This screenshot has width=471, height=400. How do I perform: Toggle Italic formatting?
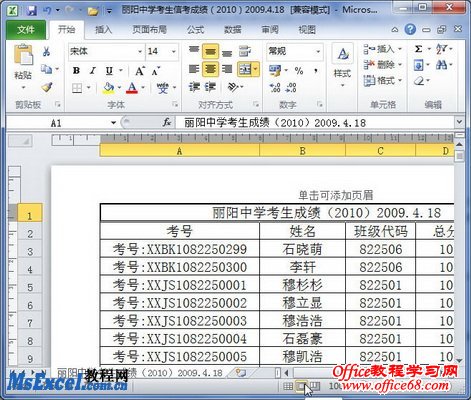[x=93, y=71]
